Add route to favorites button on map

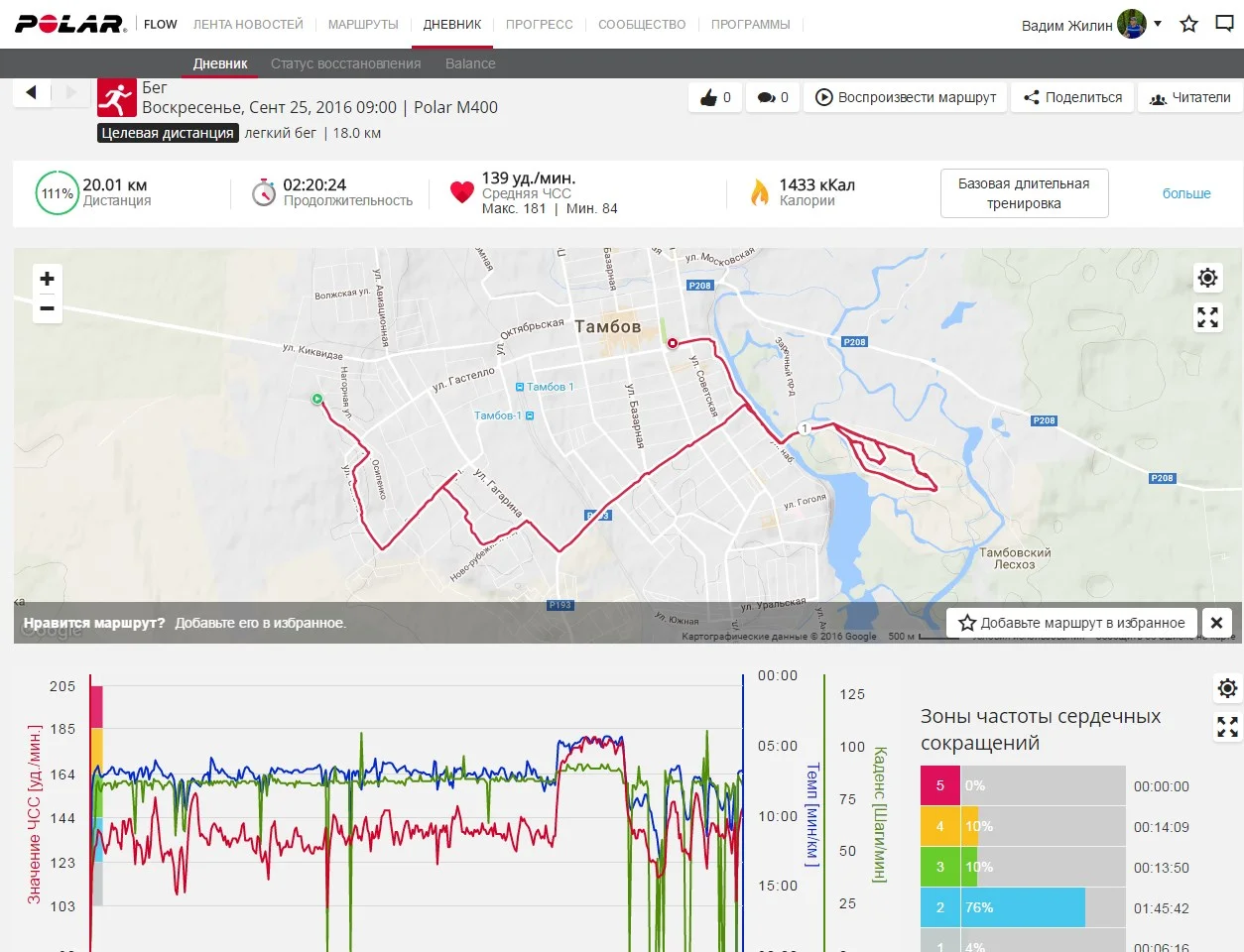[x=1071, y=623]
